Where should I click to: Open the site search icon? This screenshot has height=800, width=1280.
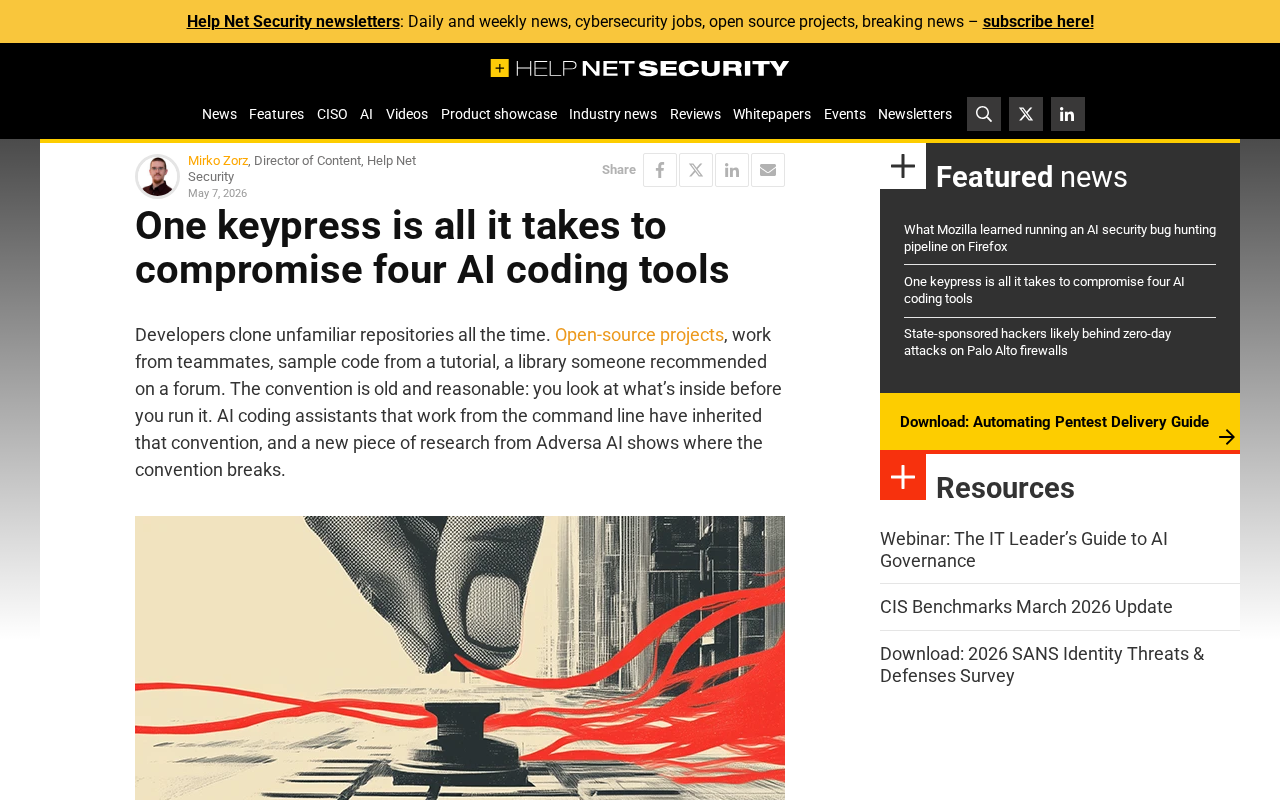point(984,114)
